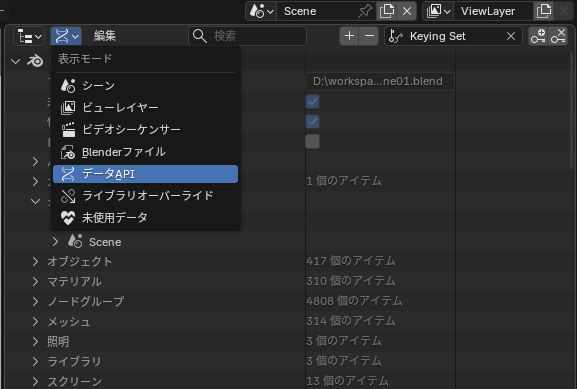Open the view layer browse dropdown icon
The height and width of the screenshot is (389, 577).
pyautogui.click(x=438, y=11)
